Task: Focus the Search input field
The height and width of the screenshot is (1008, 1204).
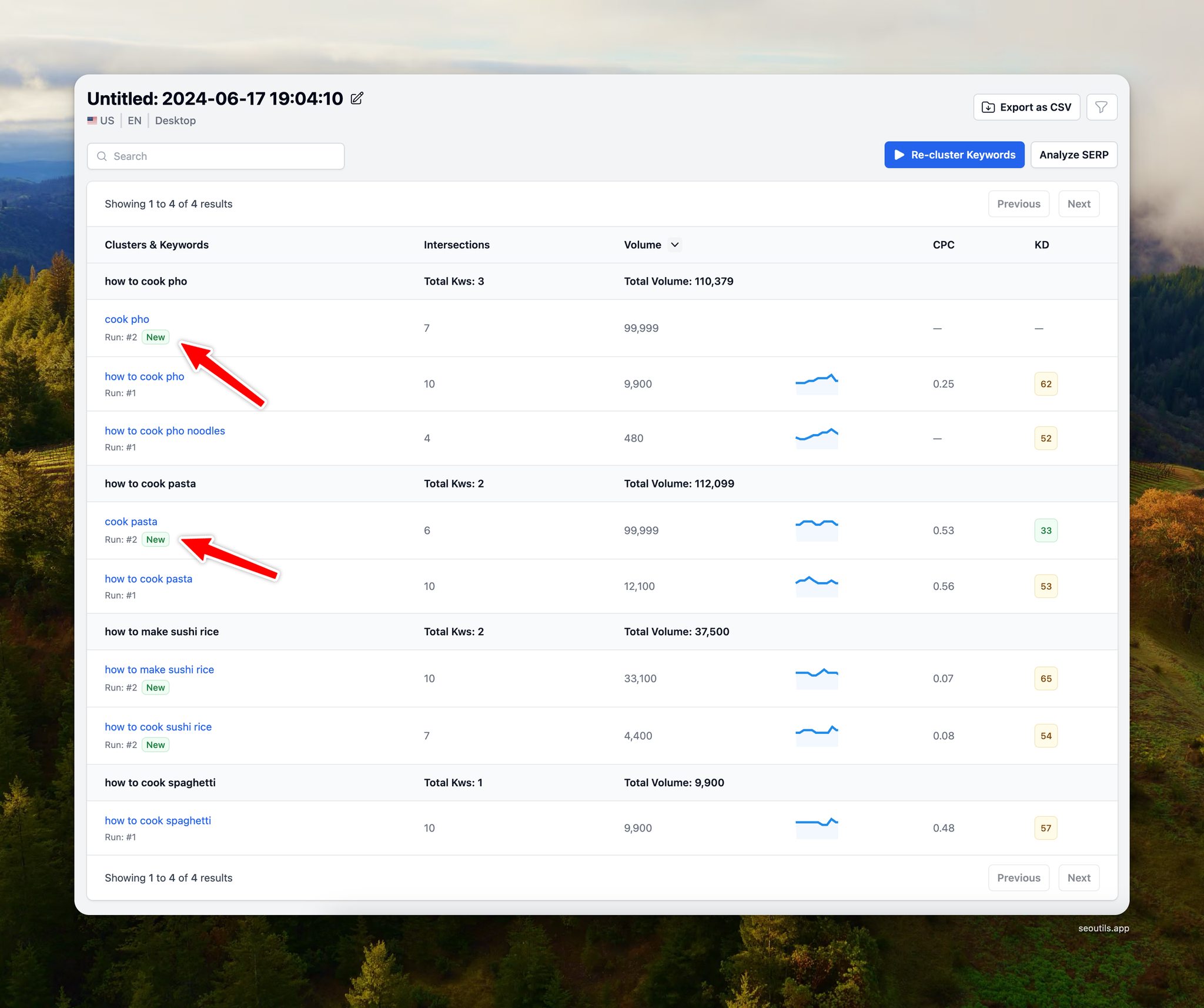Action: tap(216, 156)
